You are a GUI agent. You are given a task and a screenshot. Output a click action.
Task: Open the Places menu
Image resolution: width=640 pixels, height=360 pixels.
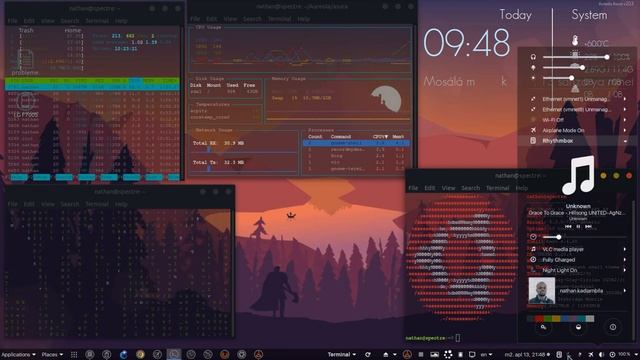52,354
